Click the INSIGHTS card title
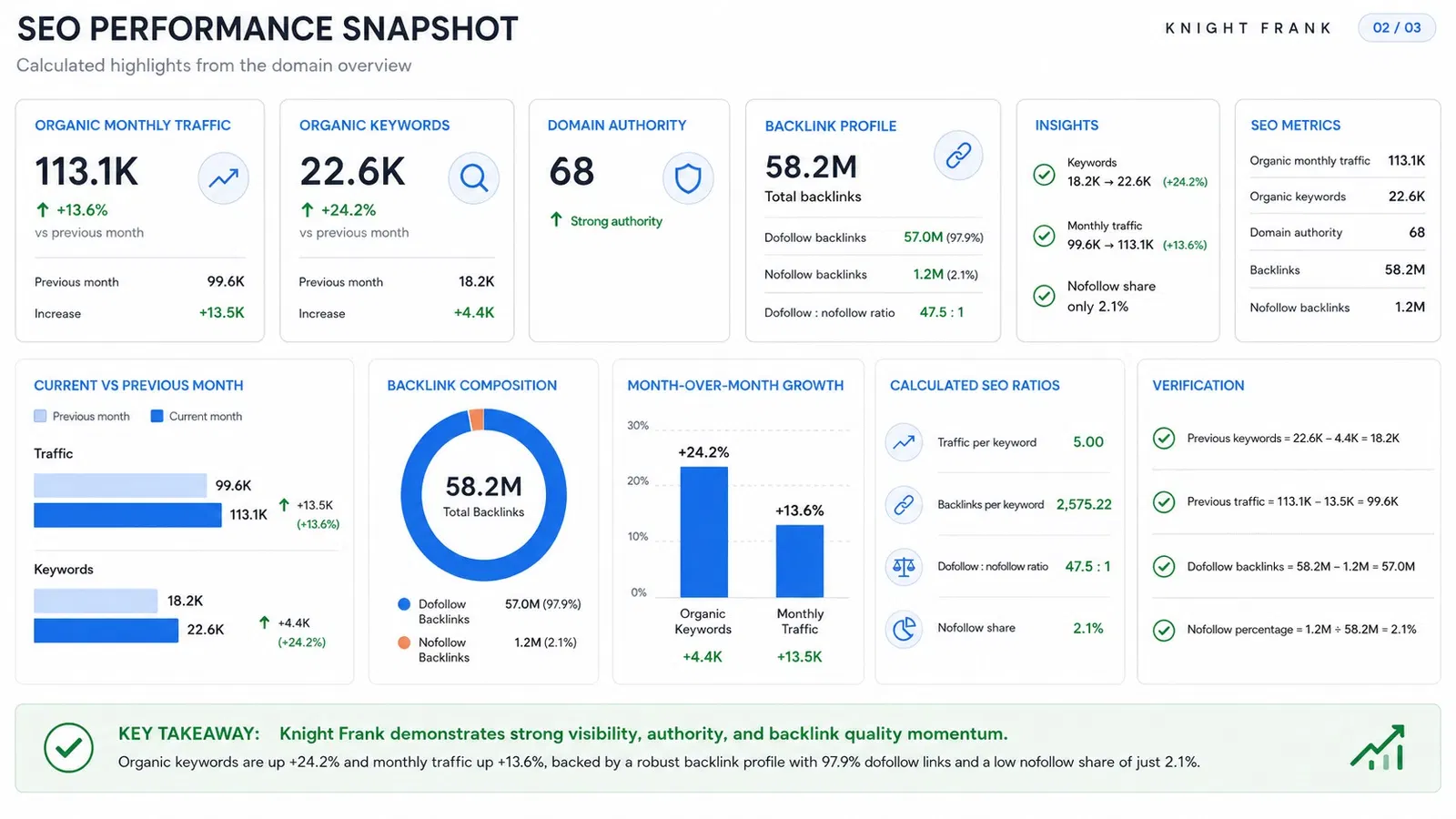Viewport: 1456px width, 819px height. (1067, 126)
